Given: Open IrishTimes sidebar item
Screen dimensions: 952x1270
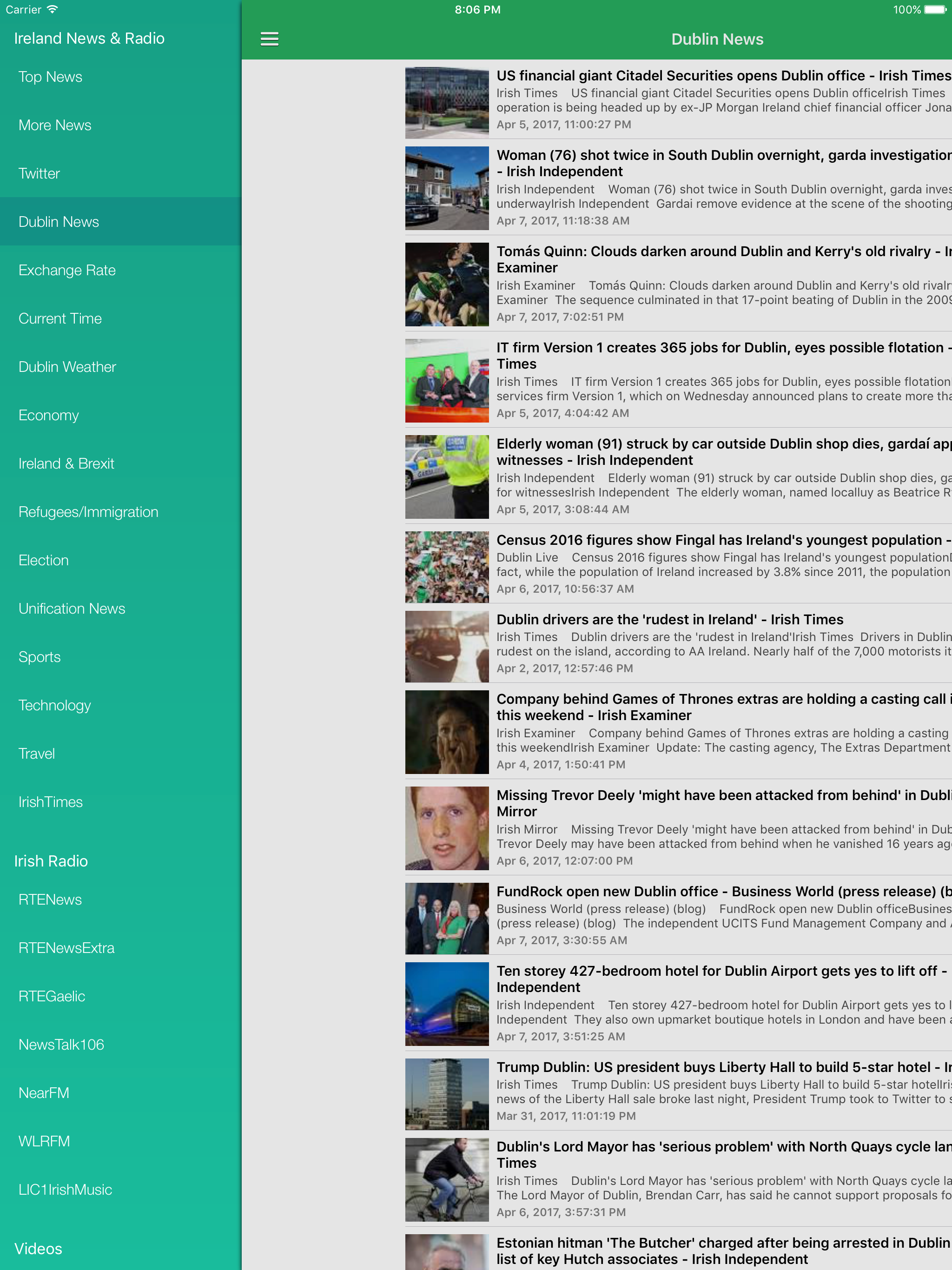Looking at the screenshot, I should (x=120, y=802).
